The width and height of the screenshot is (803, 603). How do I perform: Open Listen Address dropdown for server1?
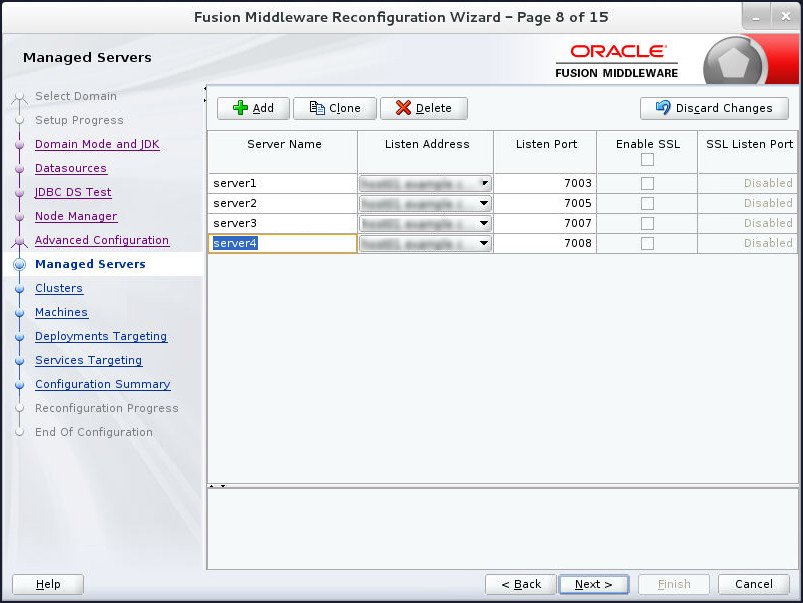(483, 183)
